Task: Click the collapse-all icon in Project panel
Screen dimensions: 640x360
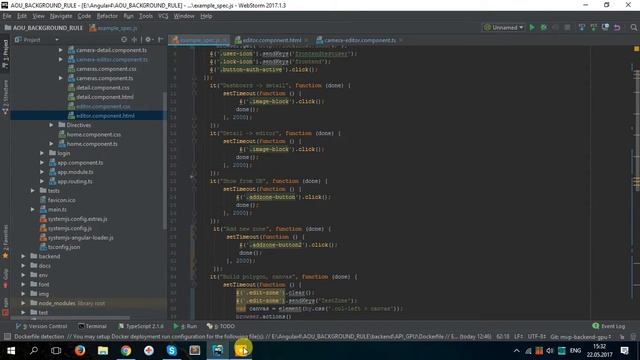Action: click(x=134, y=40)
